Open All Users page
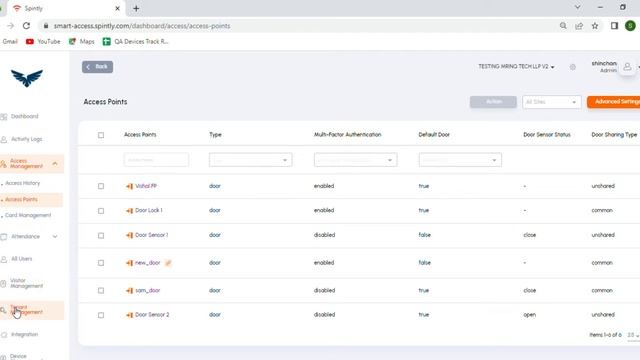This screenshot has height=360, width=640. tap(21, 259)
